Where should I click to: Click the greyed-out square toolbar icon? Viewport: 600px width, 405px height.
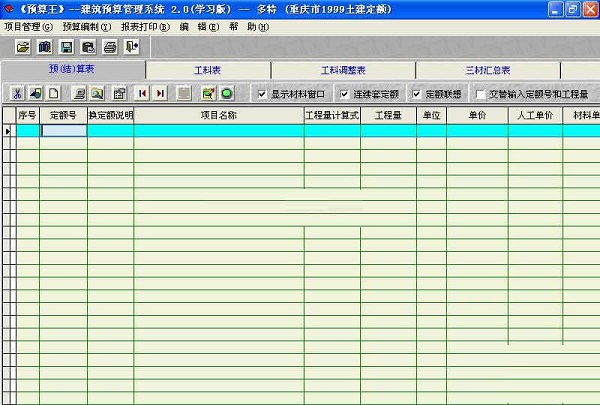pos(184,93)
